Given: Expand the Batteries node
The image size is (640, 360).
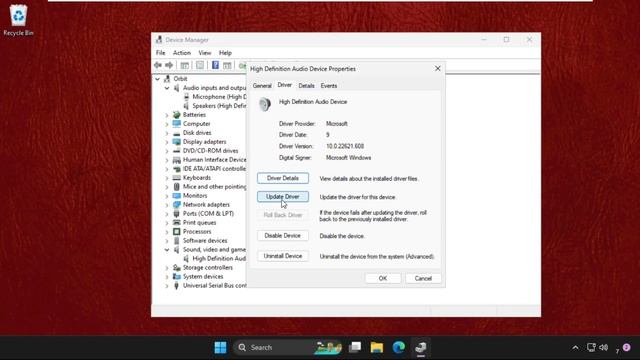Looking at the screenshot, I should coord(167,115).
